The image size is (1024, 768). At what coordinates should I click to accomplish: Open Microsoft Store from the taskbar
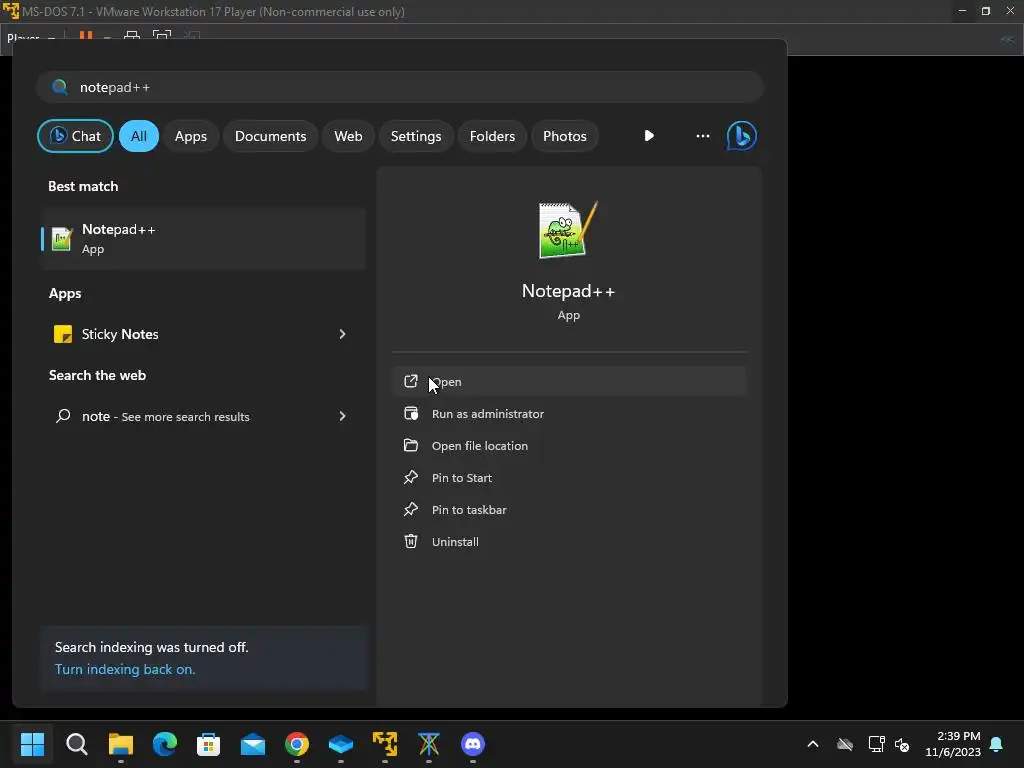(x=208, y=744)
